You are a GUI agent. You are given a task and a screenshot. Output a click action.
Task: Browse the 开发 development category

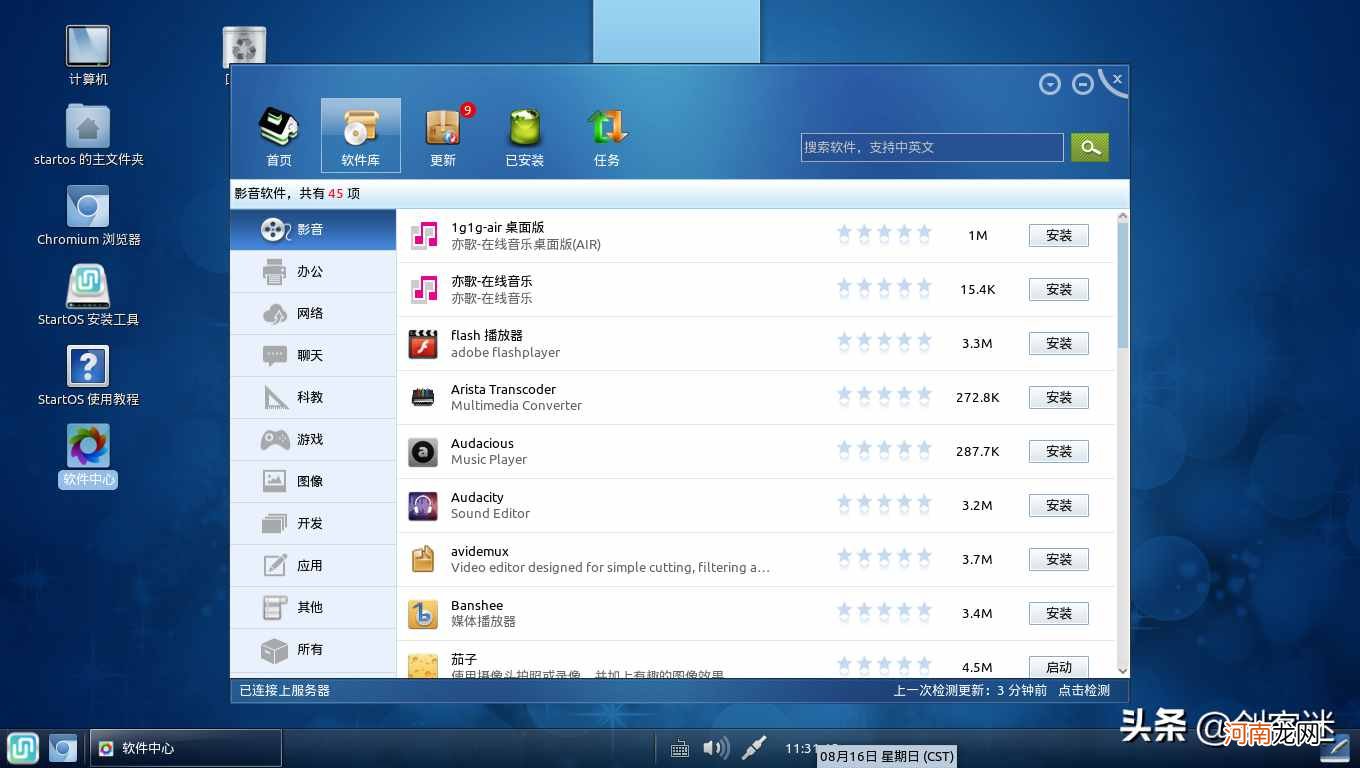(x=310, y=523)
